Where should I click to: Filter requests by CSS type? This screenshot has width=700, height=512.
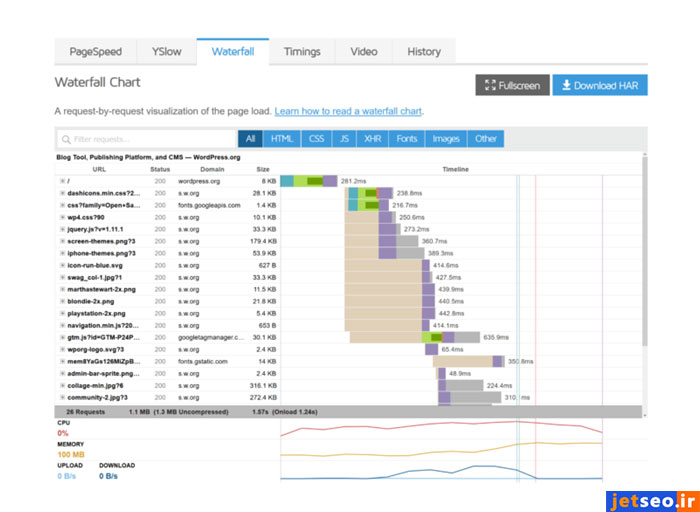click(316, 139)
